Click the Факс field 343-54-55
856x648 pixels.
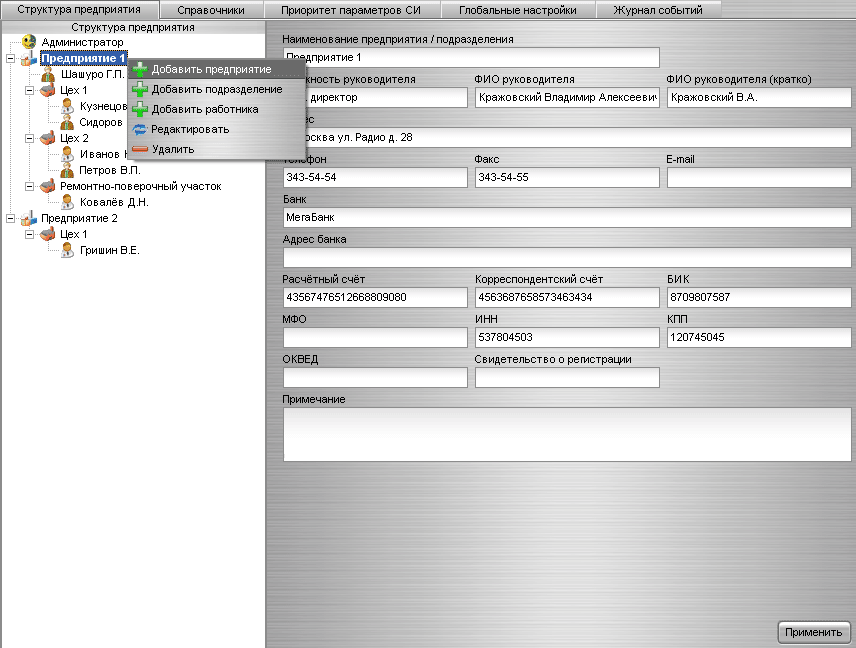(x=567, y=177)
